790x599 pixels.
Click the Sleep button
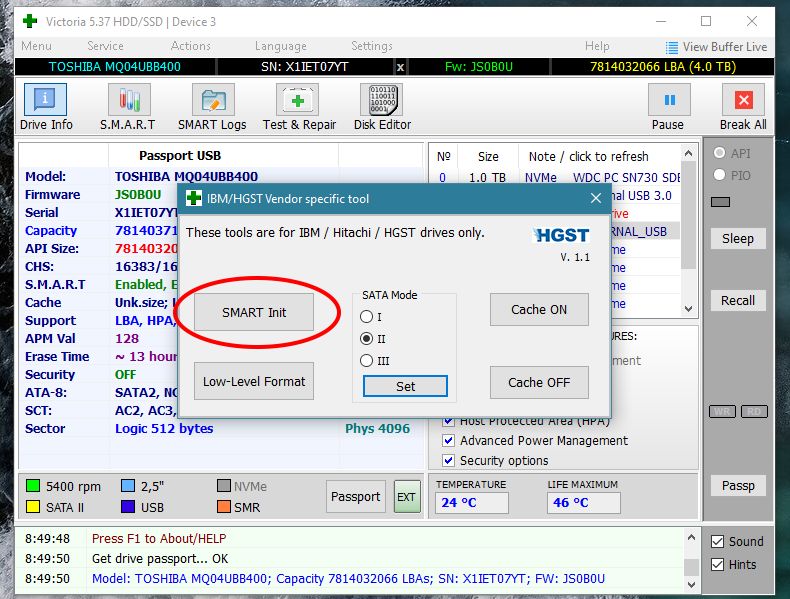[738, 238]
